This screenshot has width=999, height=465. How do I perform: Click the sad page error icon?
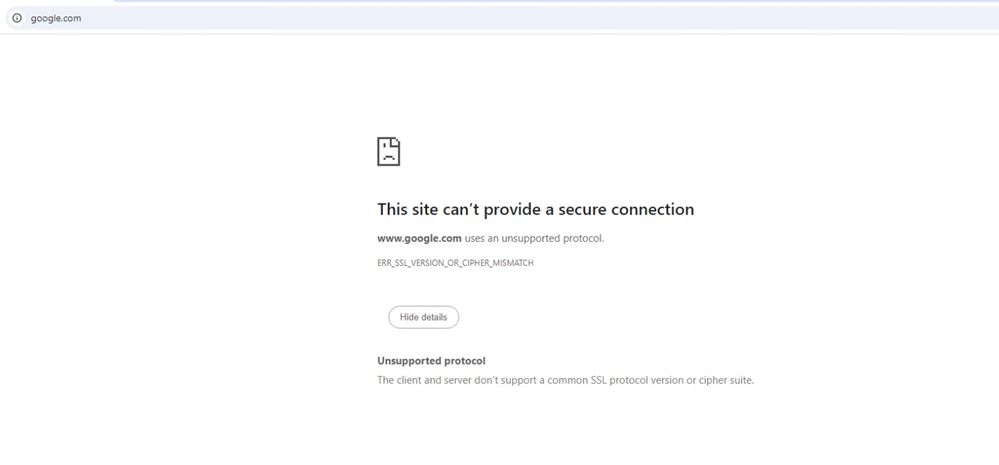(x=389, y=151)
